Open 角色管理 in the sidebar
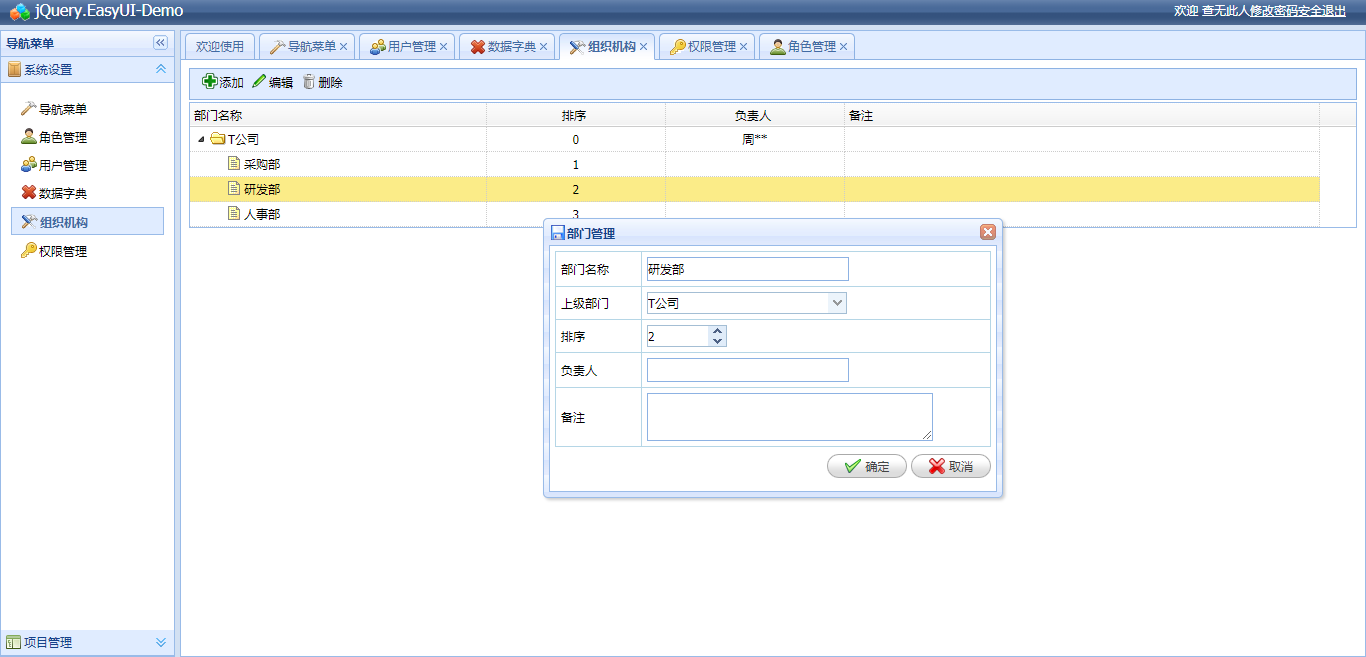Screen dimensions: 1366x657 (54, 137)
